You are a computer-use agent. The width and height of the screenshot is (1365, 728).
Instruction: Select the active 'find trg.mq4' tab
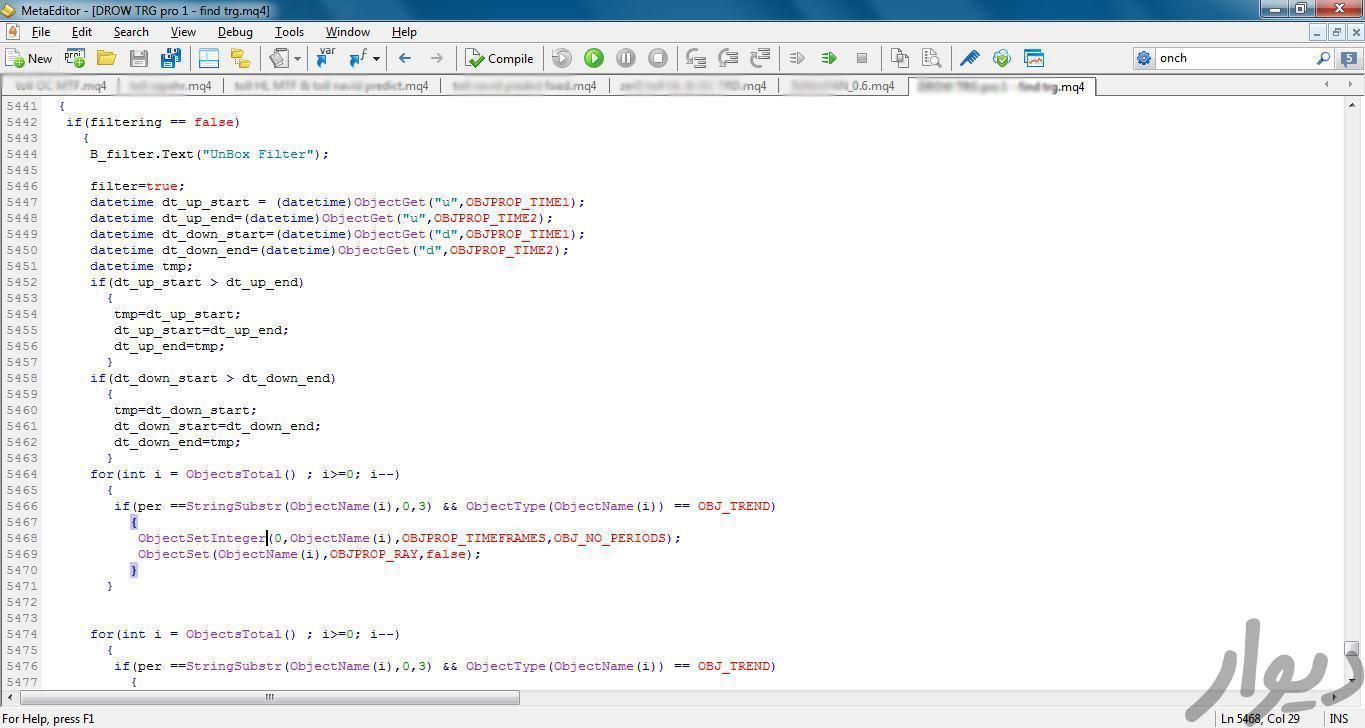1001,87
